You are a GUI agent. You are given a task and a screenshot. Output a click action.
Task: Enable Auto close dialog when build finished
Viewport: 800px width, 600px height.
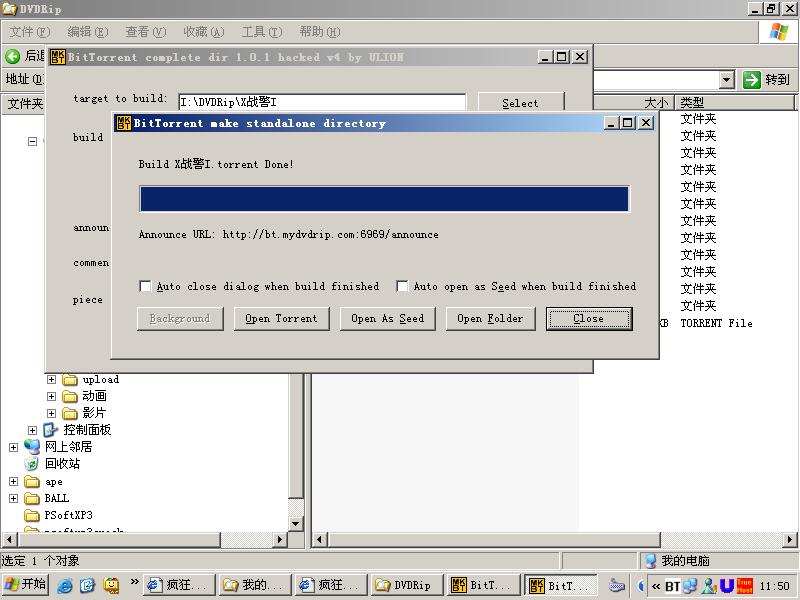coord(145,286)
